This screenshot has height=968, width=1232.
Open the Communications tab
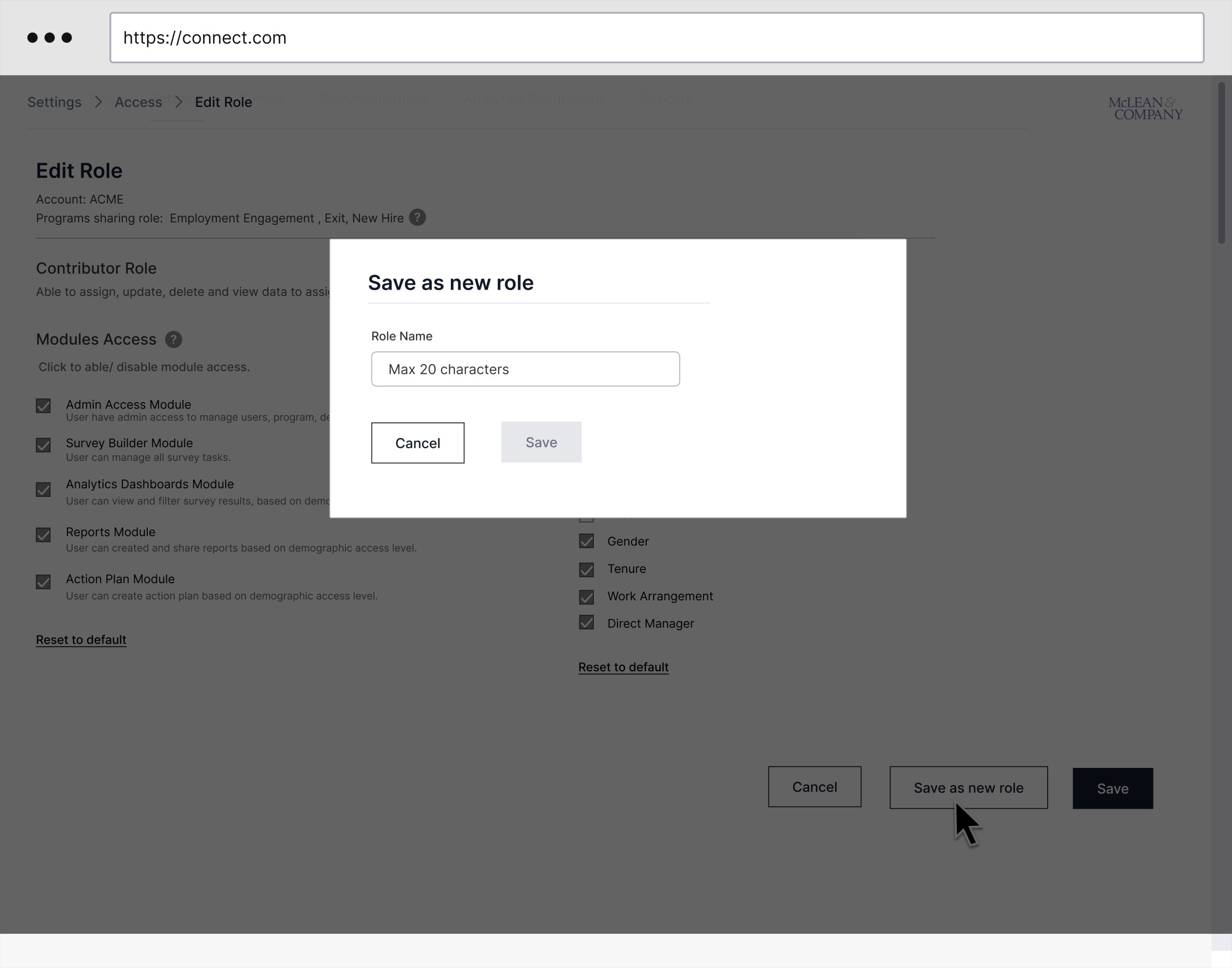(373, 99)
